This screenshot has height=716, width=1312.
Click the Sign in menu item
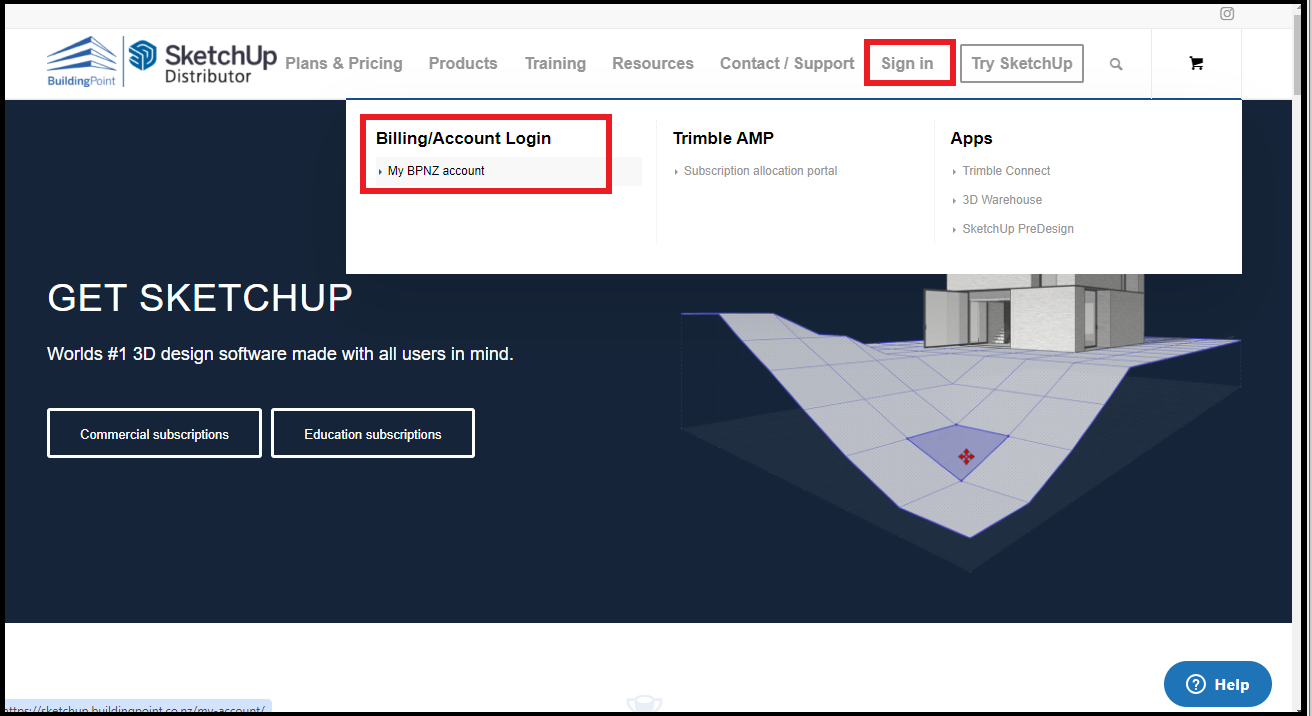pos(907,63)
